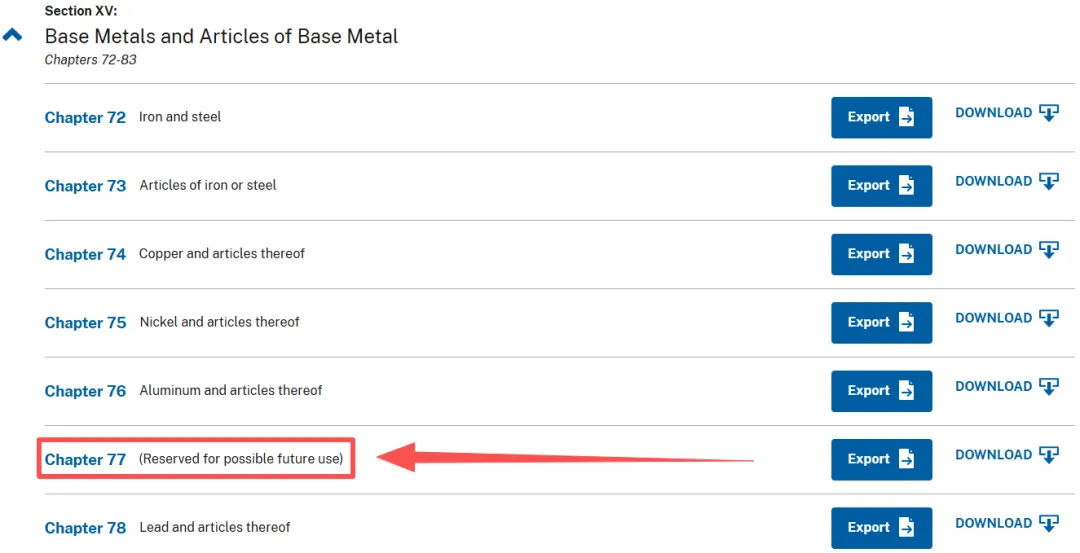This screenshot has width=1080, height=553.
Task: Export Chapter 76 Aluminum data
Action: click(881, 391)
